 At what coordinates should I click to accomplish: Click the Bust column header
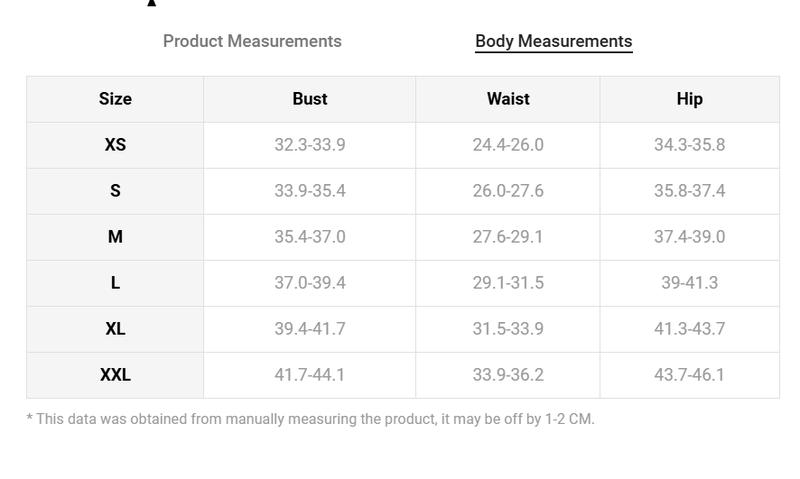(310, 99)
